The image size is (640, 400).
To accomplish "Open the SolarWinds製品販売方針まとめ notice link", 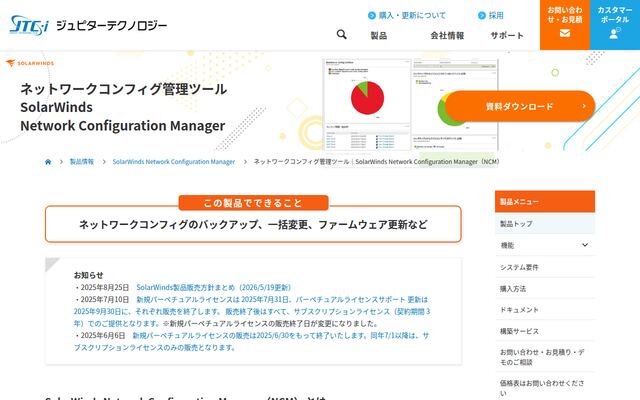I will tap(213, 287).
